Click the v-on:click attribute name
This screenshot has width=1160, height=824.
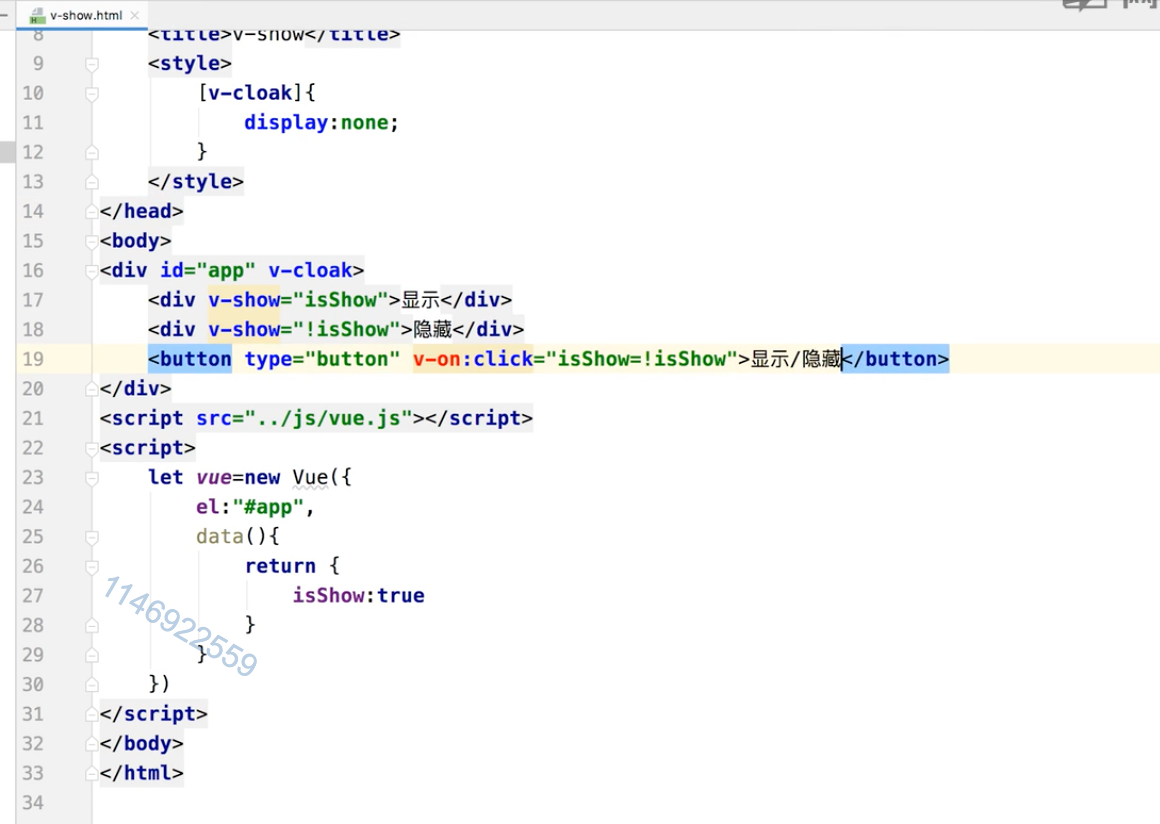pos(473,359)
